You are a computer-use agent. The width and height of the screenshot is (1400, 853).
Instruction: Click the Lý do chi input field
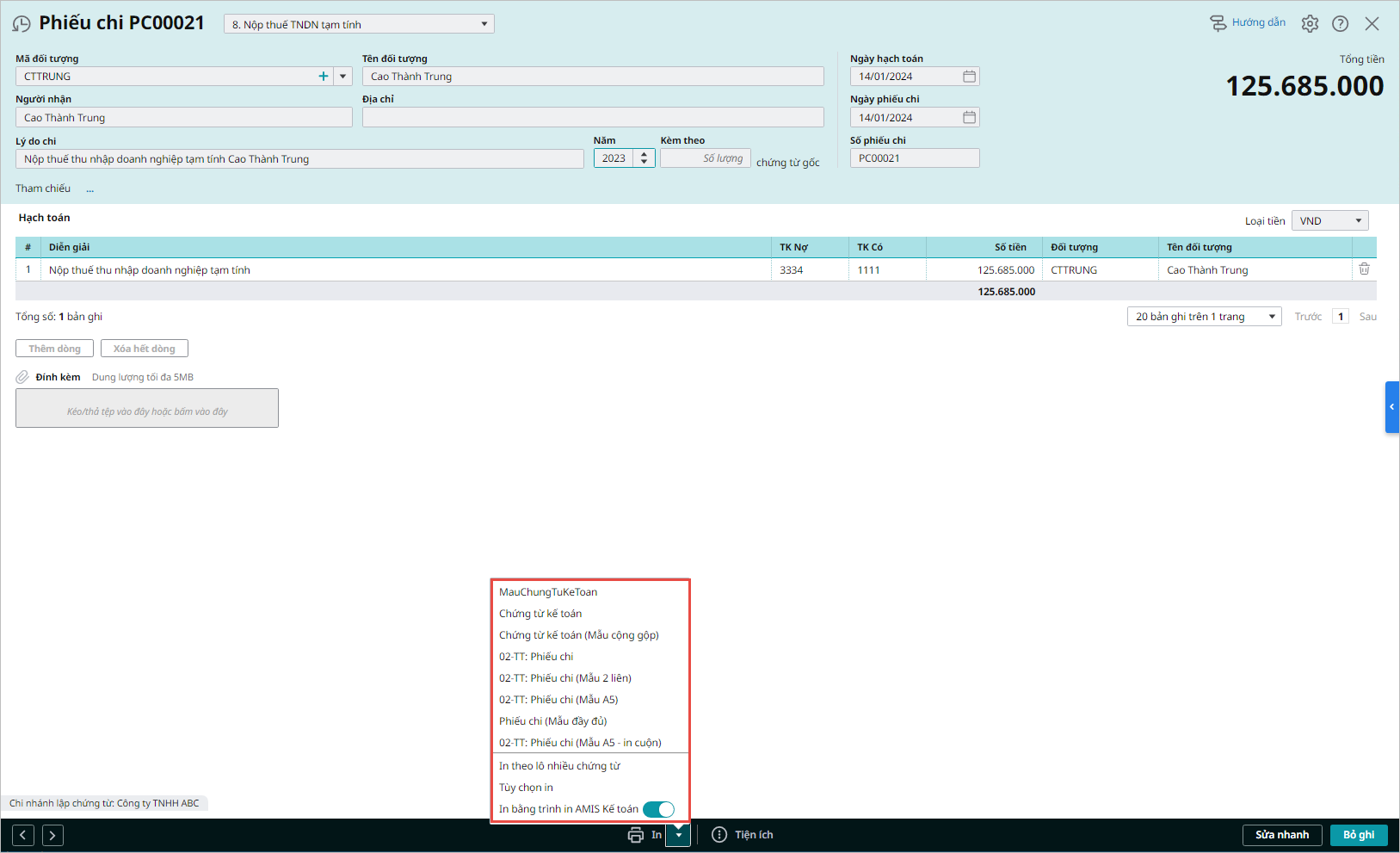[x=299, y=159]
